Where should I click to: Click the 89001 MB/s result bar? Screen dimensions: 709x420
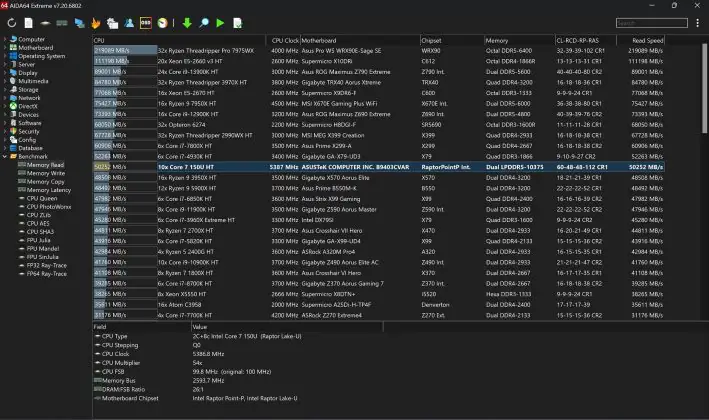pyautogui.click(x=125, y=72)
